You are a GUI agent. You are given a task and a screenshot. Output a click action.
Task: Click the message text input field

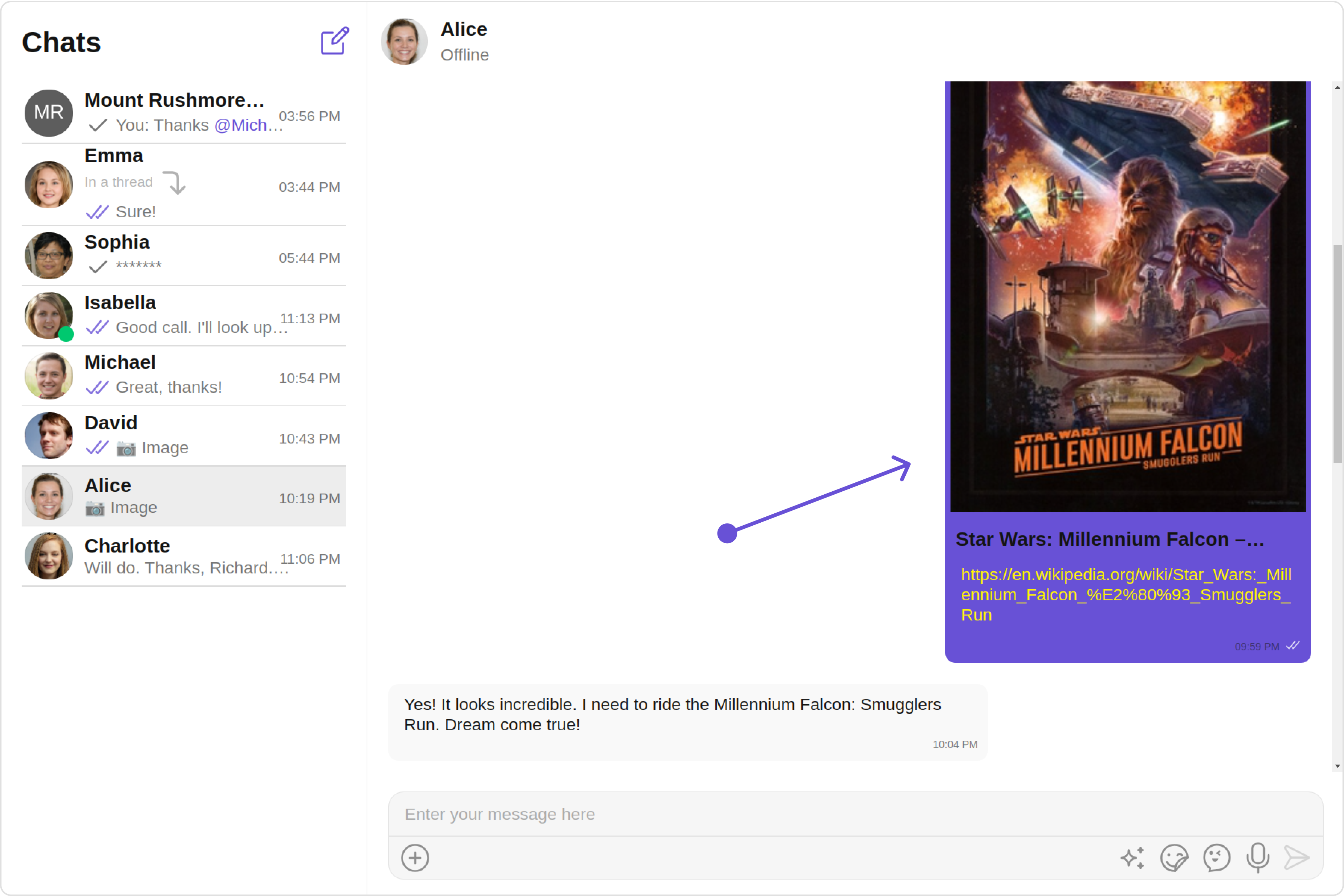point(855,814)
